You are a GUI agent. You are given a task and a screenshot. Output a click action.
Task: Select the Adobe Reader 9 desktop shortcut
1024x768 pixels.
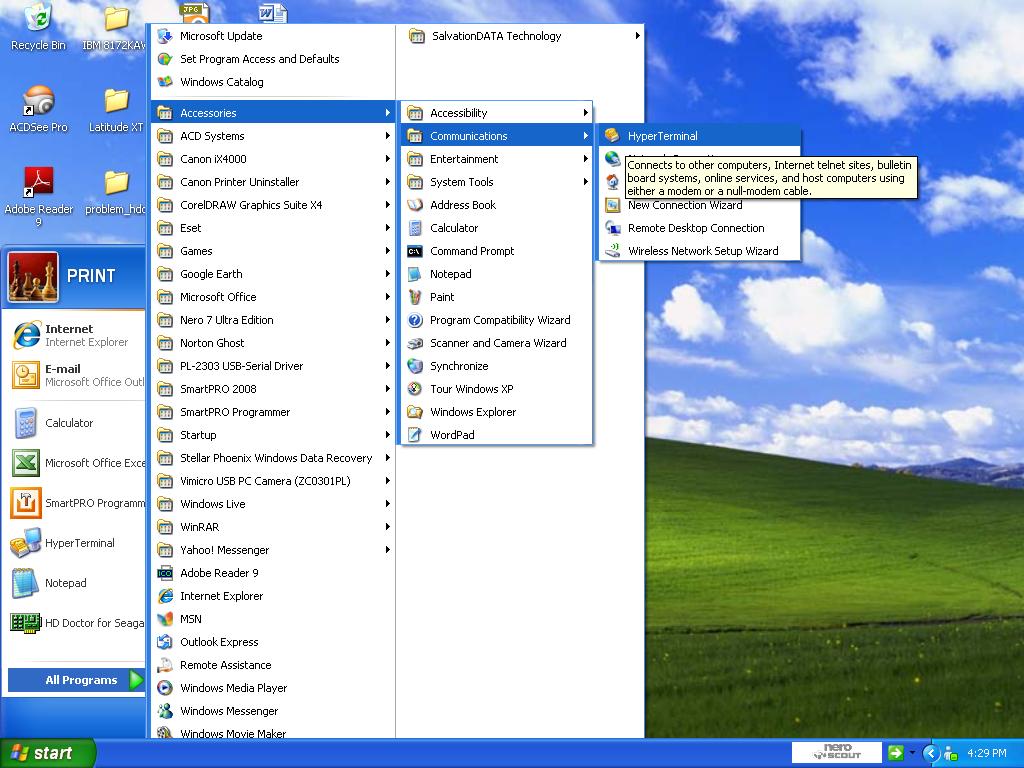coord(39,197)
